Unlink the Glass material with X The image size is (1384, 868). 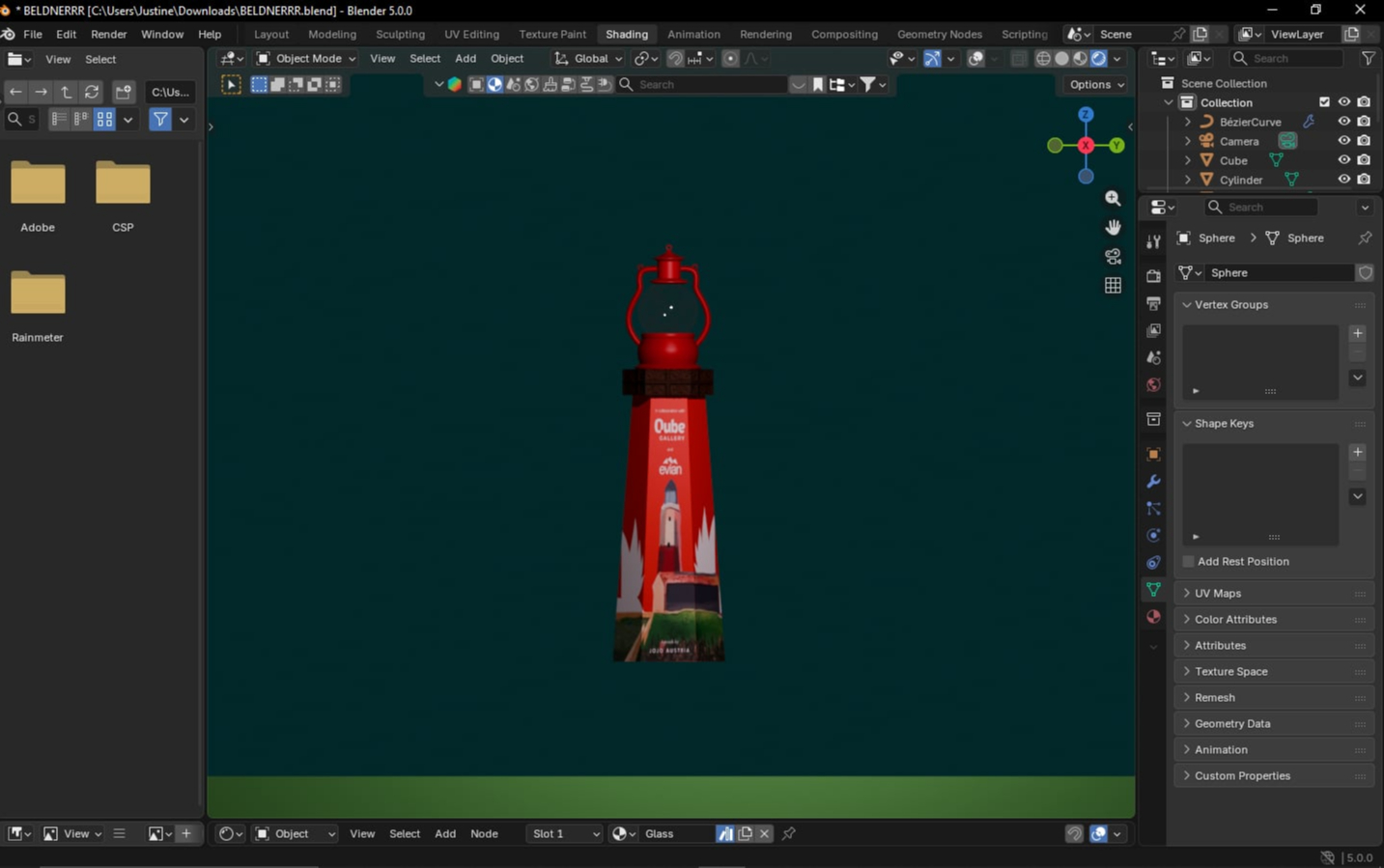pyautogui.click(x=764, y=833)
